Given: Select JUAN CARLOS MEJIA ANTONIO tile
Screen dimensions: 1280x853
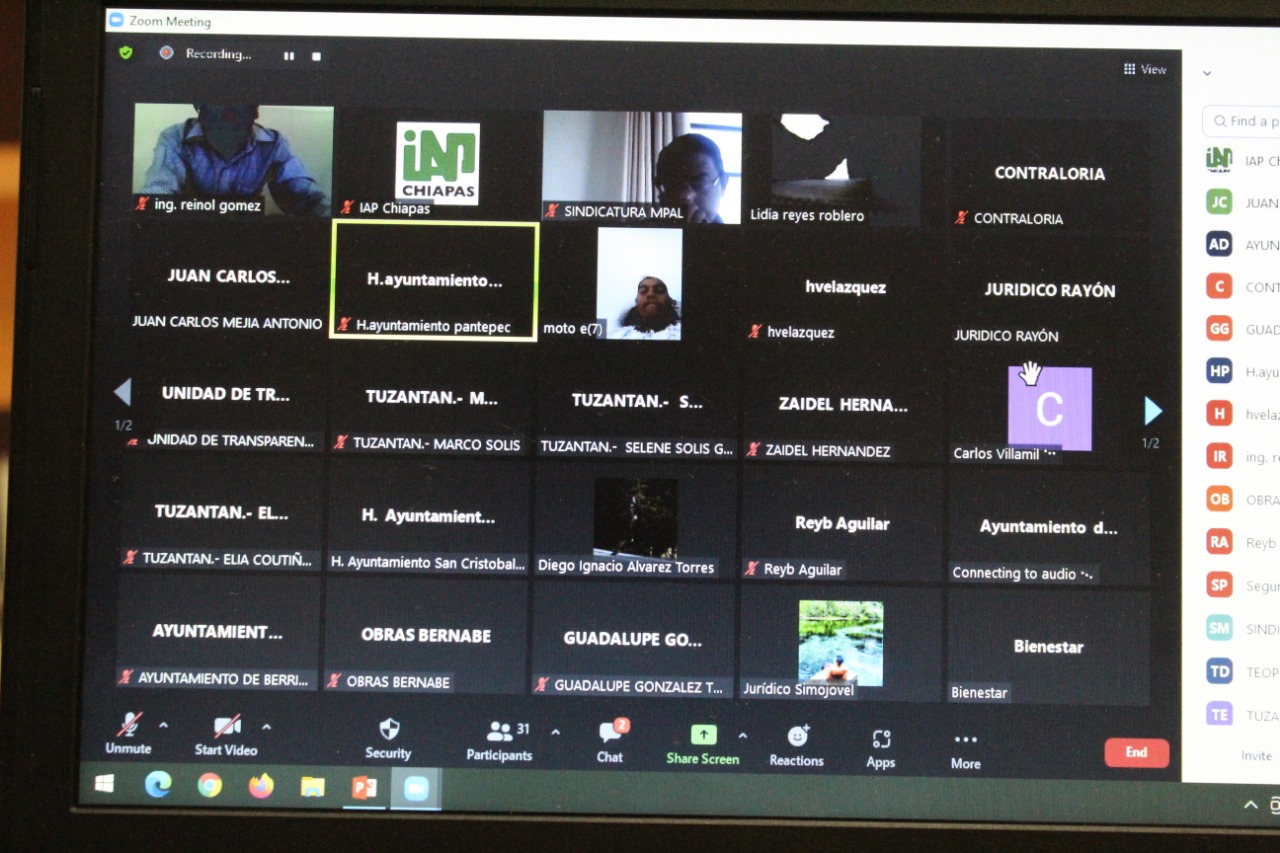Looking at the screenshot, I should pyautogui.click(x=228, y=277).
